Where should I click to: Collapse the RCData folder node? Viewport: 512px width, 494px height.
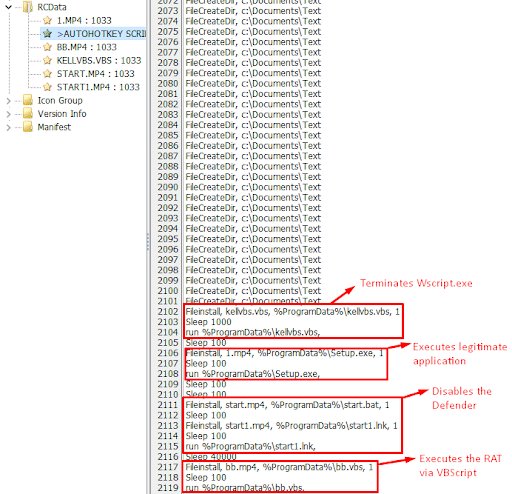point(9,7)
